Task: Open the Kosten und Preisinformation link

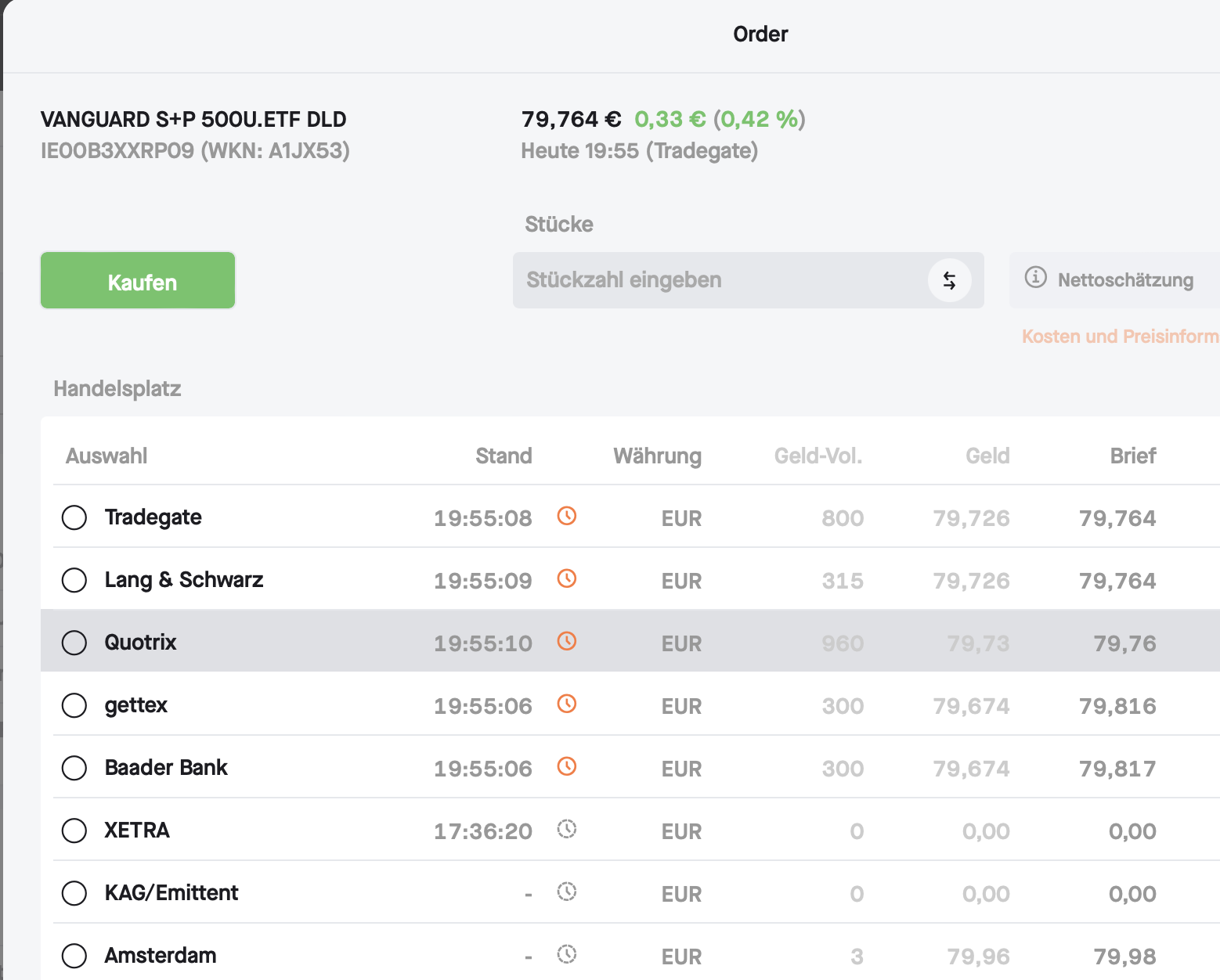Action: coord(1120,337)
